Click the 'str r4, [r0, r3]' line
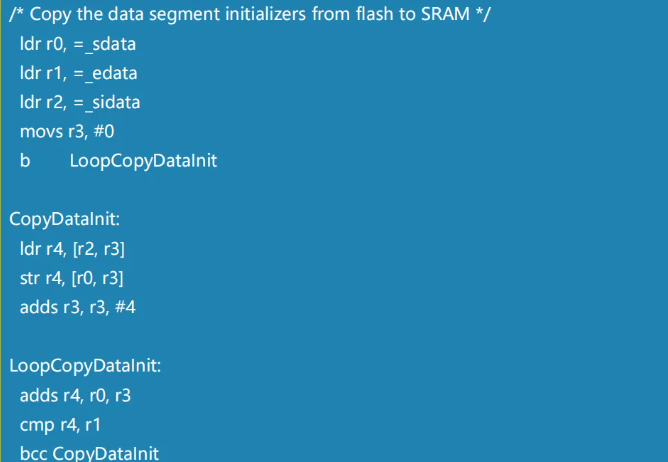The image size is (668, 462). click(72, 279)
